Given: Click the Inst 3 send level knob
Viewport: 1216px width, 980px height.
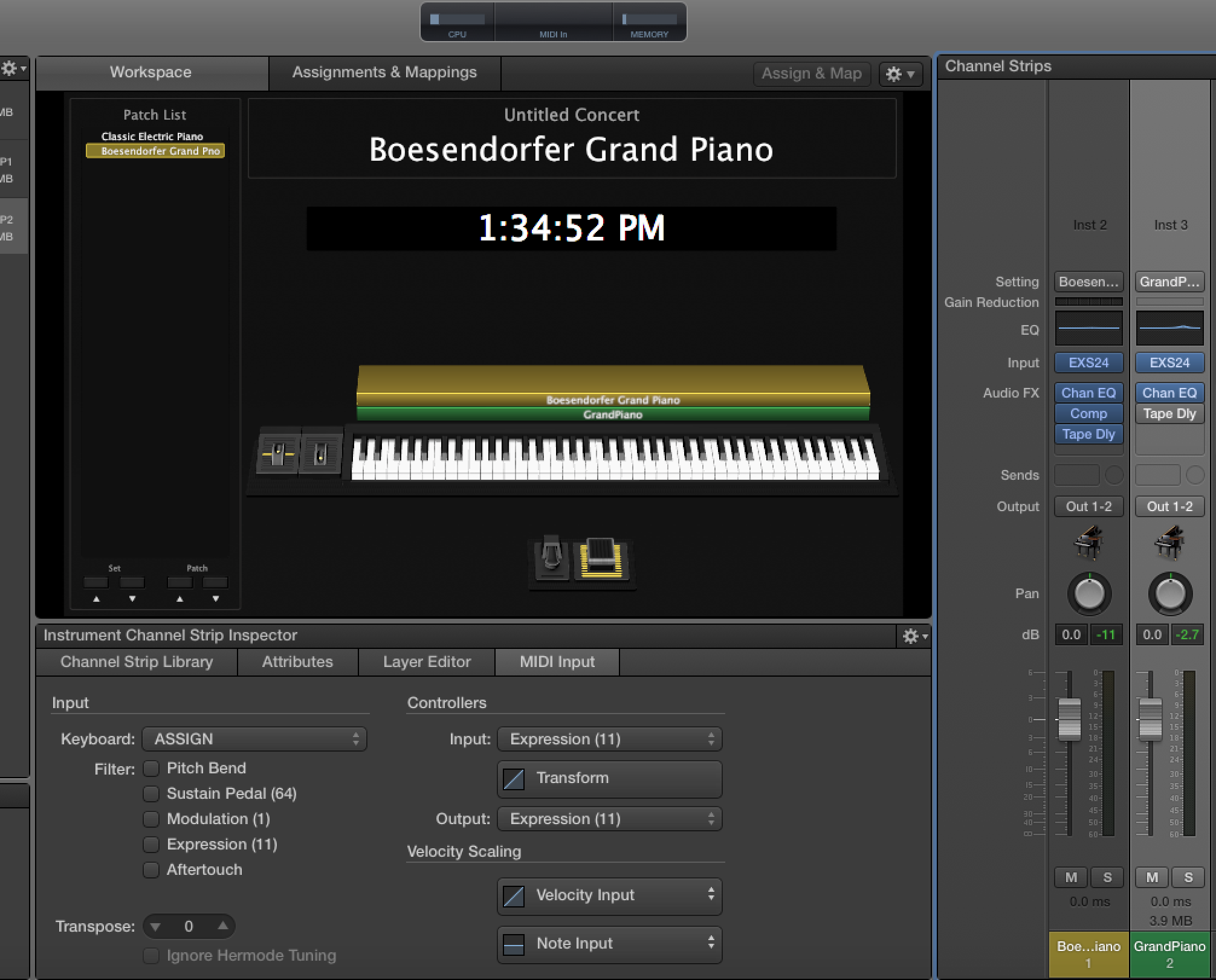Looking at the screenshot, I should coord(1195,475).
